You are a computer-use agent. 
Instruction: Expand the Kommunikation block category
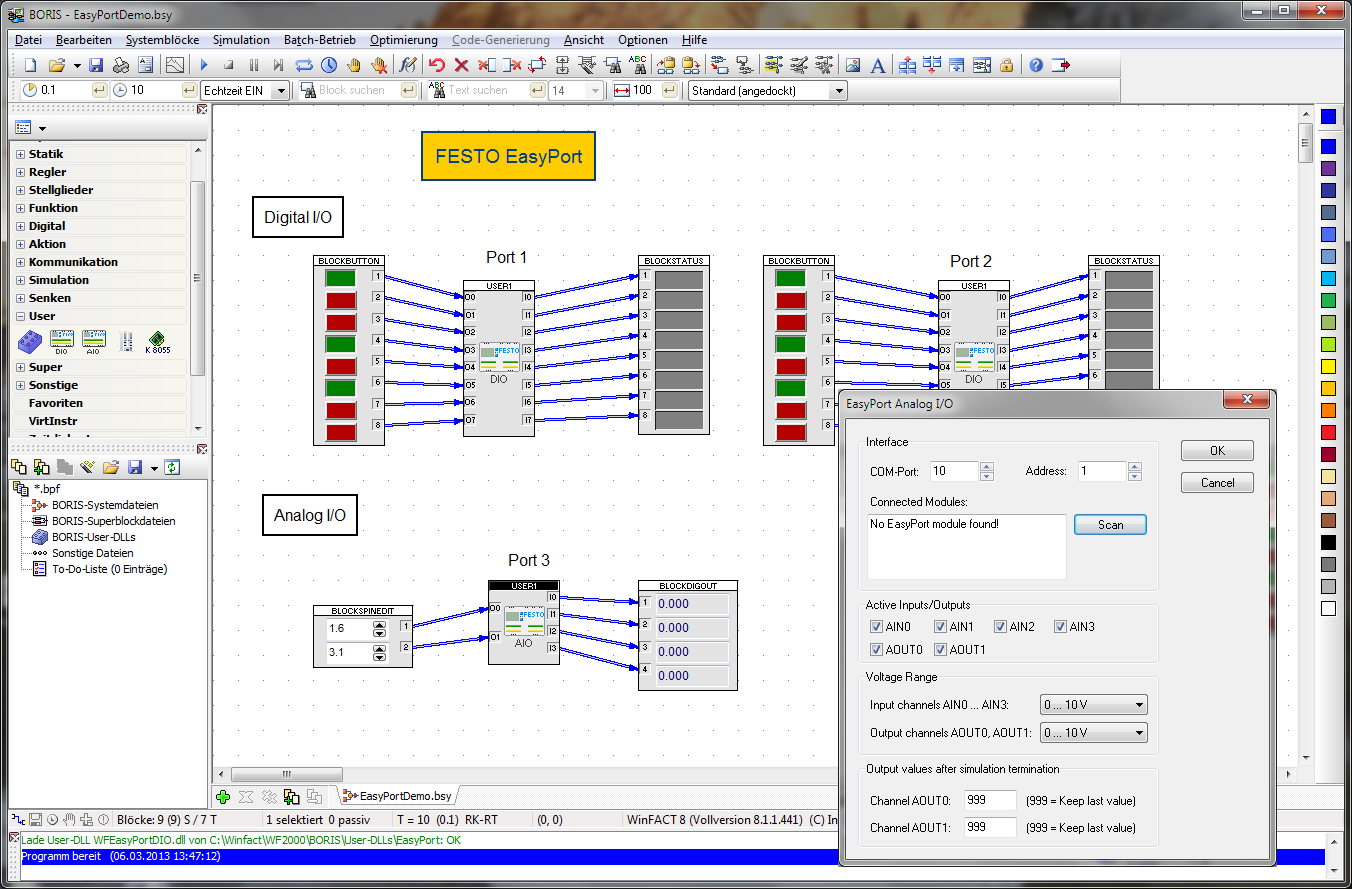(x=21, y=262)
